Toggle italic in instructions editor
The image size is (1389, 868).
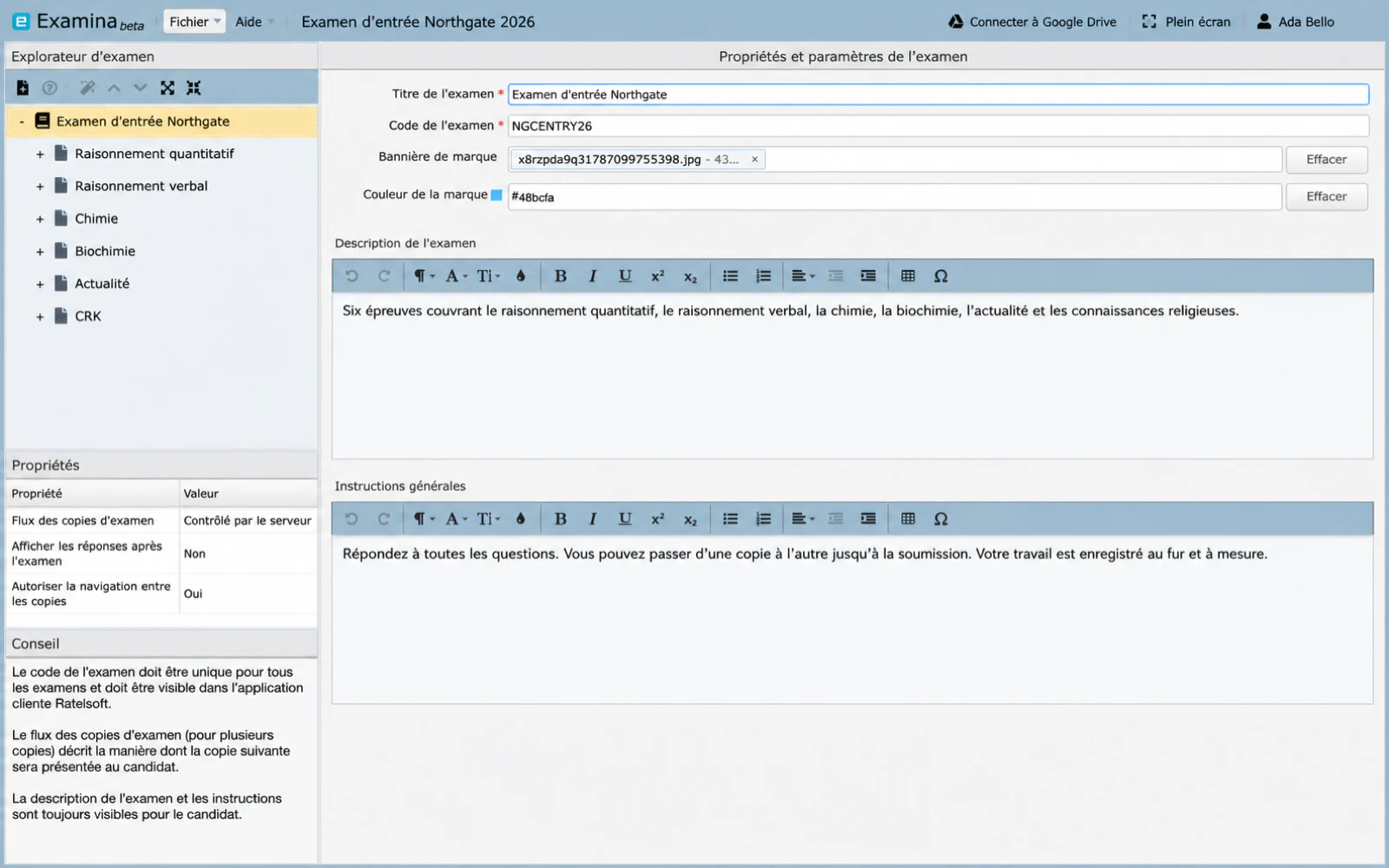pos(593,519)
